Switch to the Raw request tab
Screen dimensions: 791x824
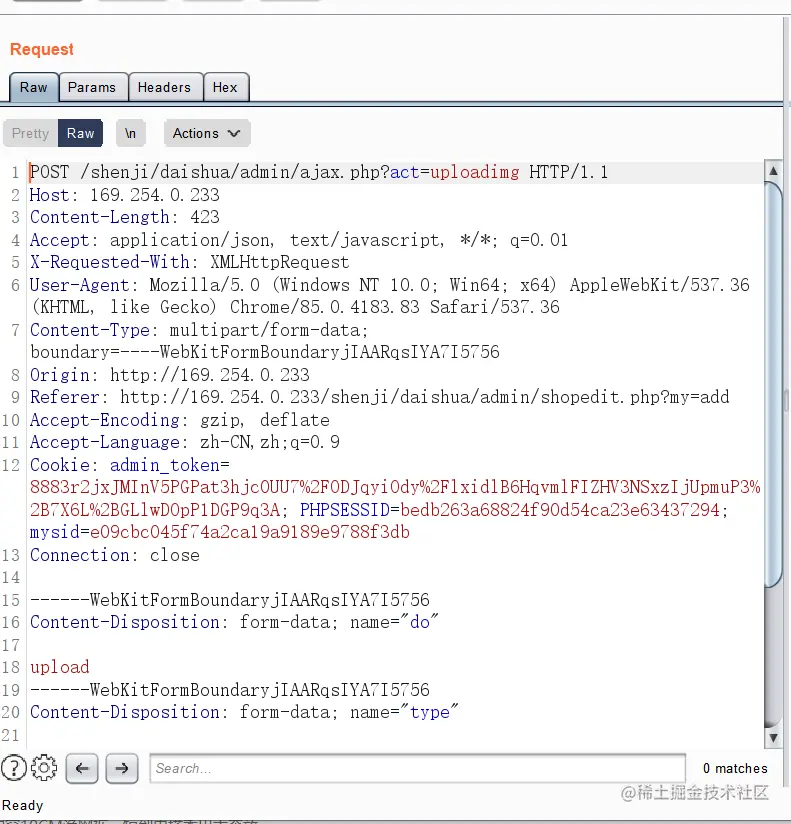click(x=34, y=87)
